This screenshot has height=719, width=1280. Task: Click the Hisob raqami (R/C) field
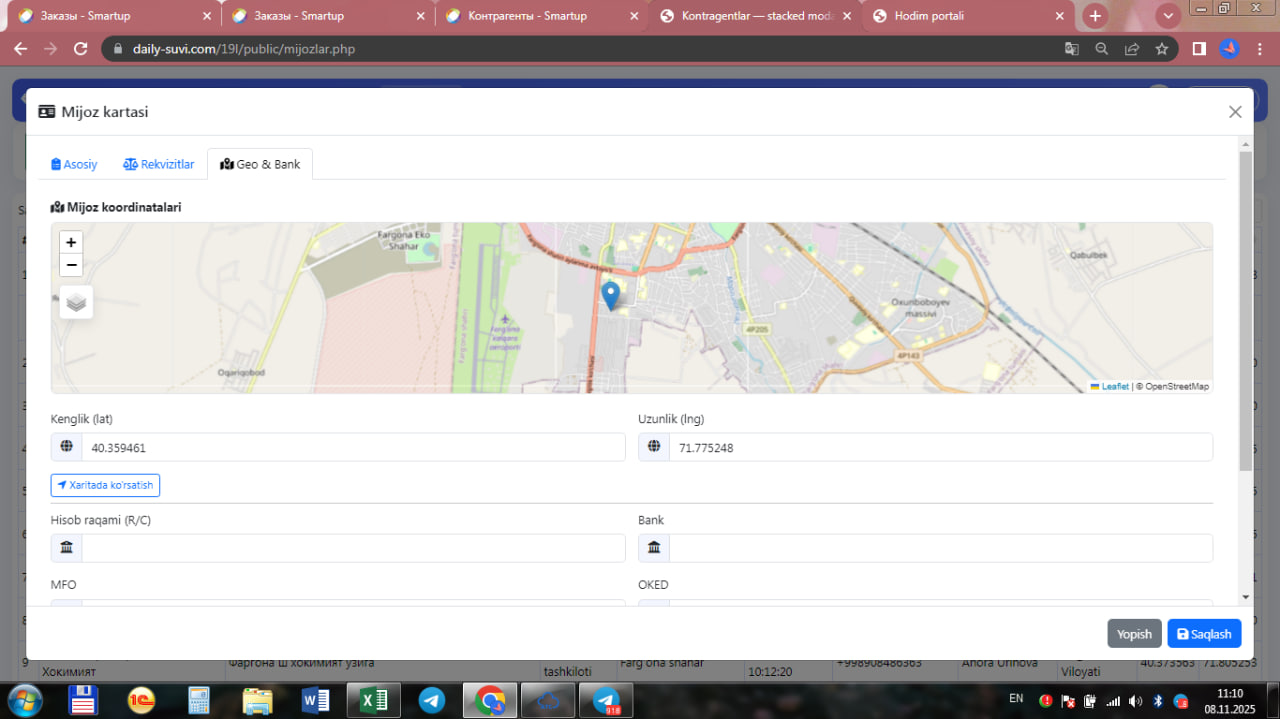point(352,548)
